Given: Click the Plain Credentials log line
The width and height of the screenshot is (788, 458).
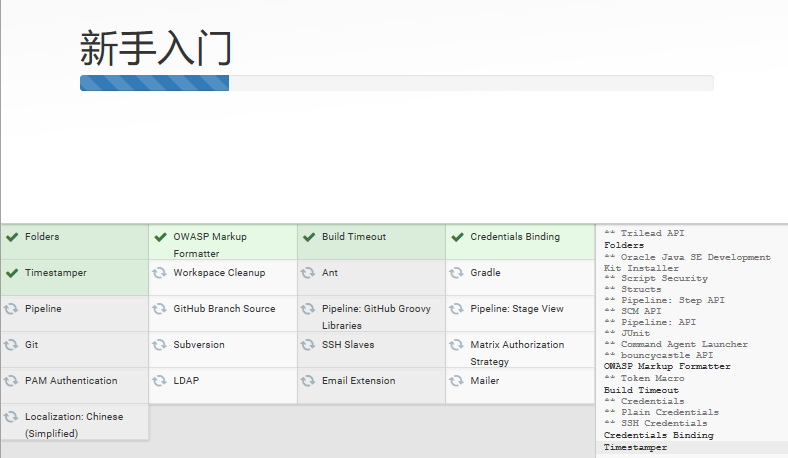Looking at the screenshot, I should click(661, 413).
